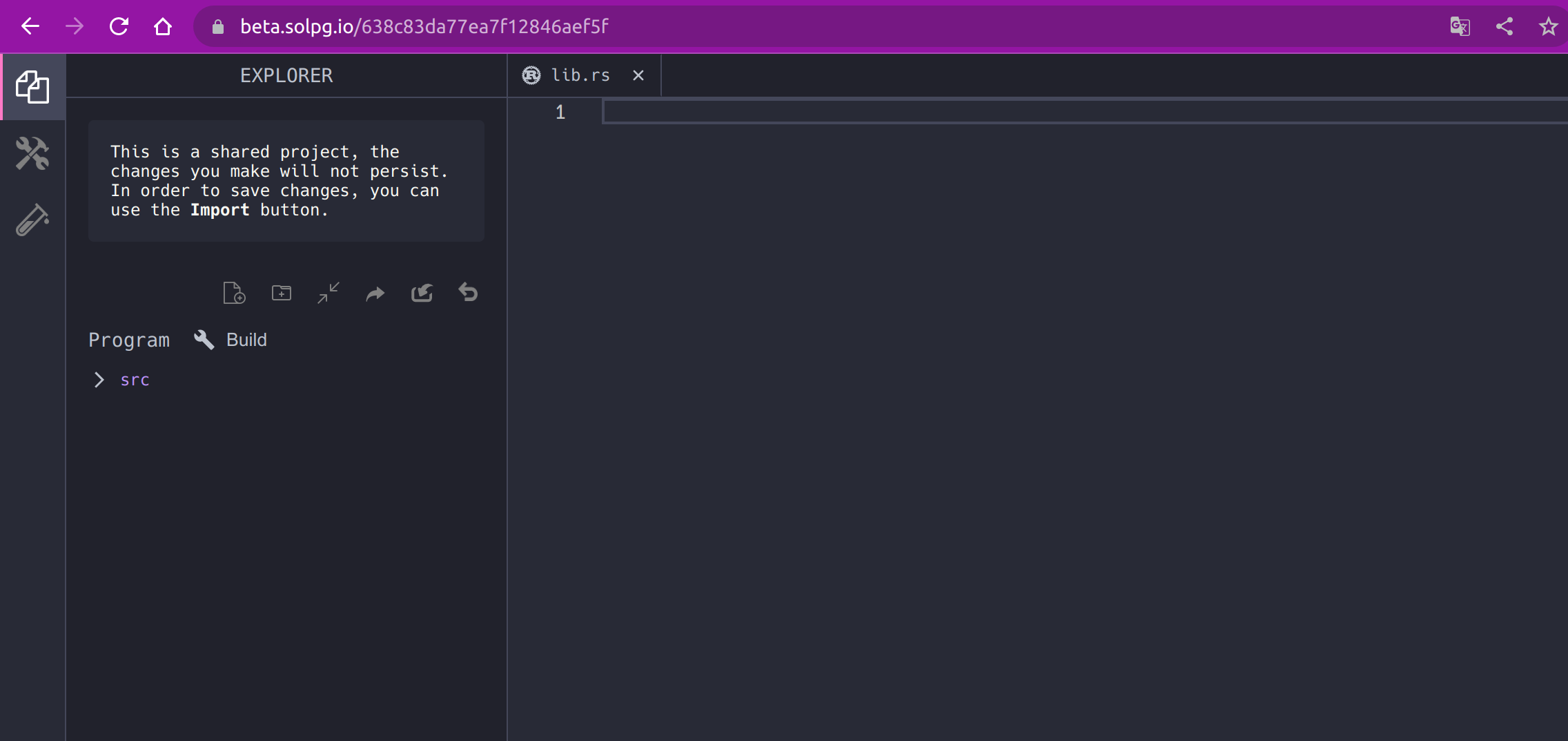Collapse the Program section header
The width and height of the screenshot is (1568, 741).
click(x=129, y=339)
